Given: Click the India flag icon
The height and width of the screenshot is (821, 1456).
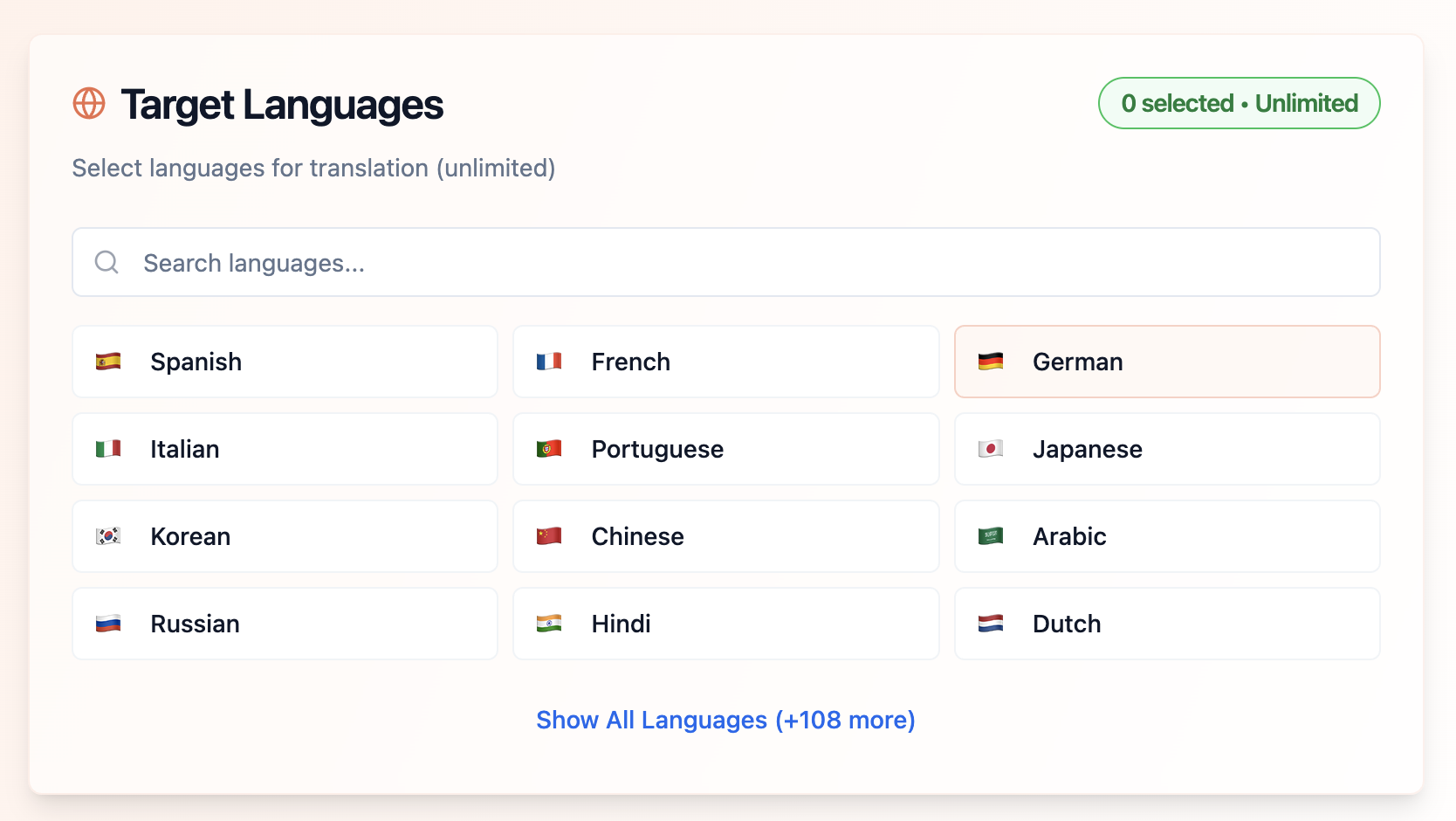Looking at the screenshot, I should 549,624.
